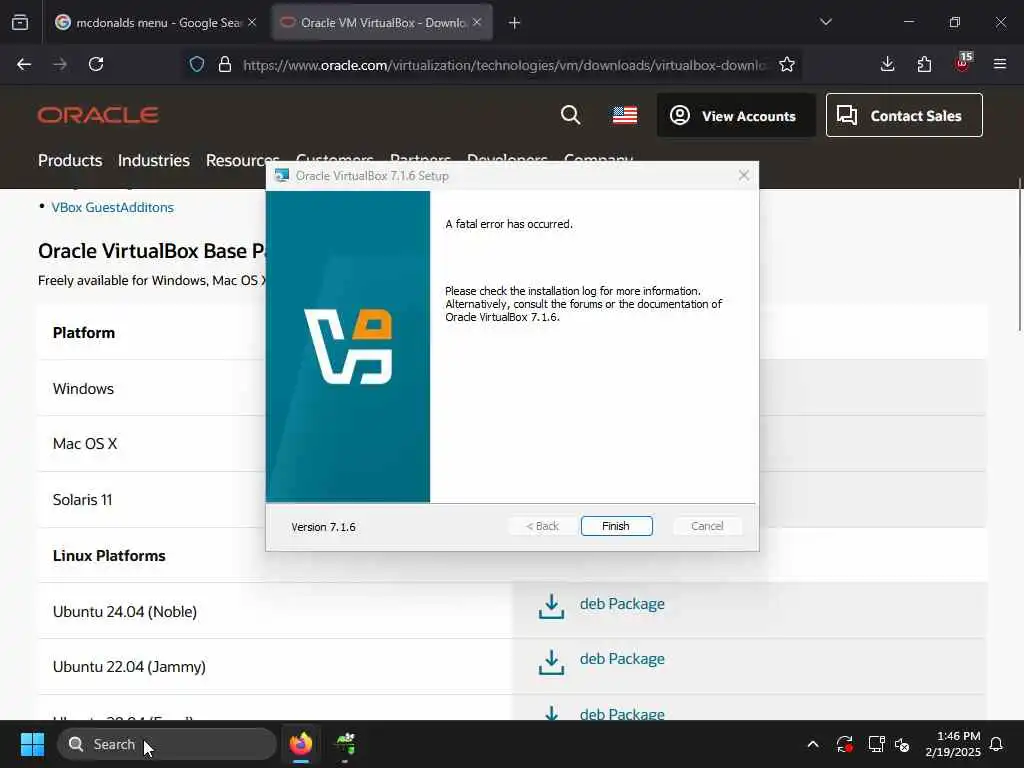Click the taskbar app icon next to Firefox
The image size is (1024, 768).
(345, 744)
